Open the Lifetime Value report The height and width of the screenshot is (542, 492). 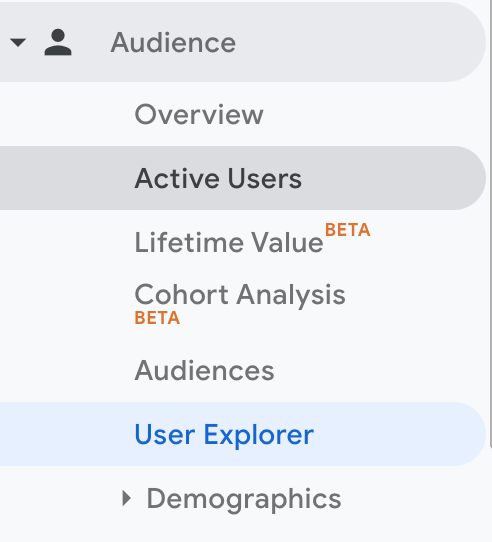click(x=229, y=242)
